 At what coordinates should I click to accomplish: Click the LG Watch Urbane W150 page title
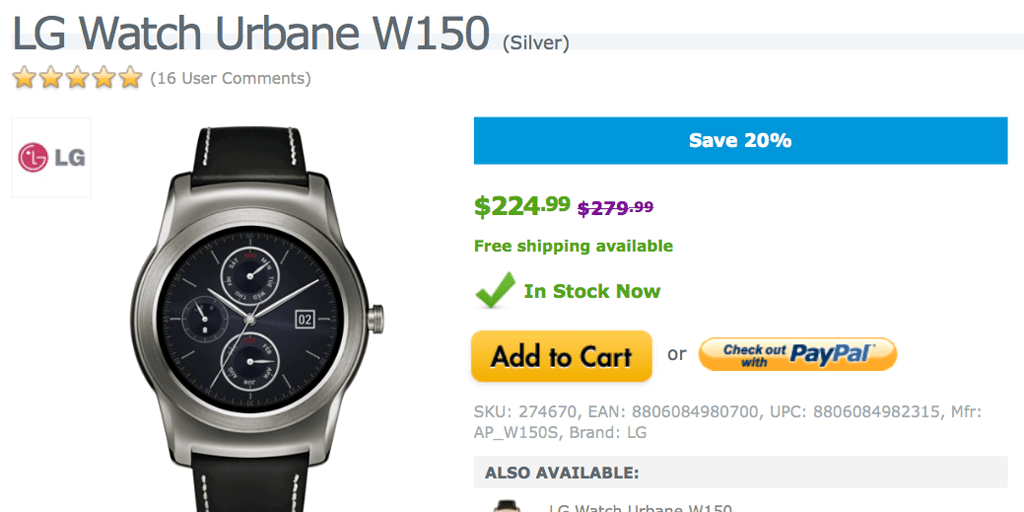click(250, 34)
